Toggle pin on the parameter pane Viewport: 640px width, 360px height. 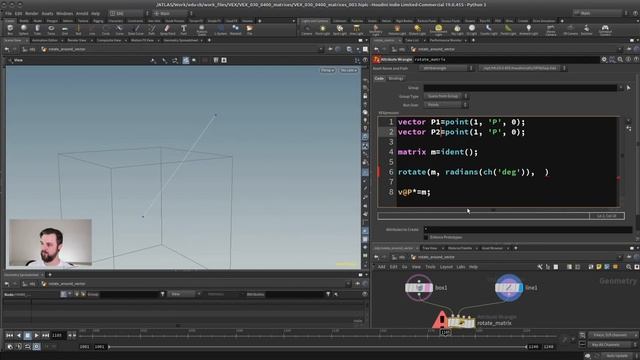point(630,49)
